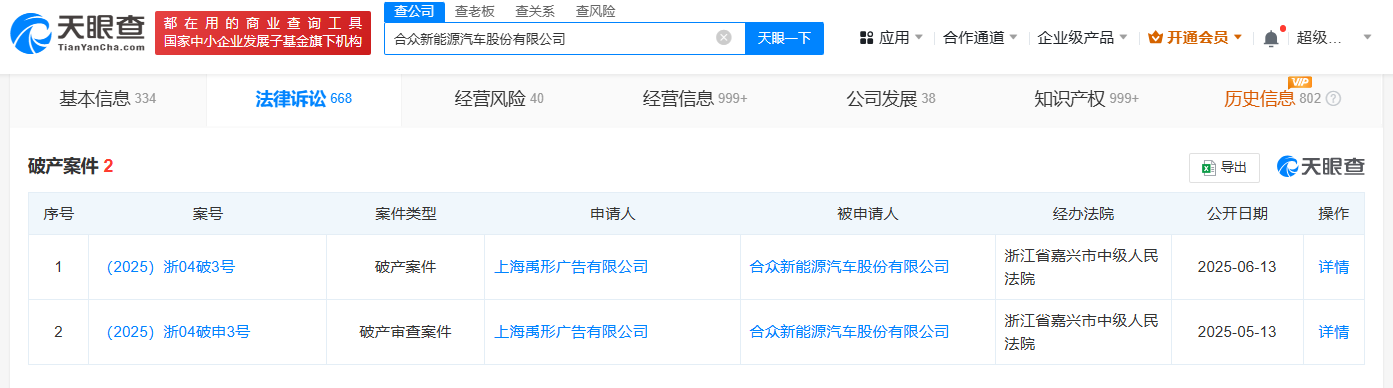Screen dimensions: 1393x388
Task: Open case (2025) 浙04破申3号
Action: [178, 332]
